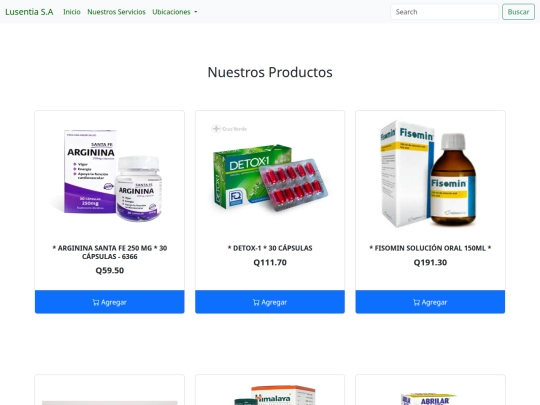Click the Buscar button
540x405 pixels.
click(518, 12)
